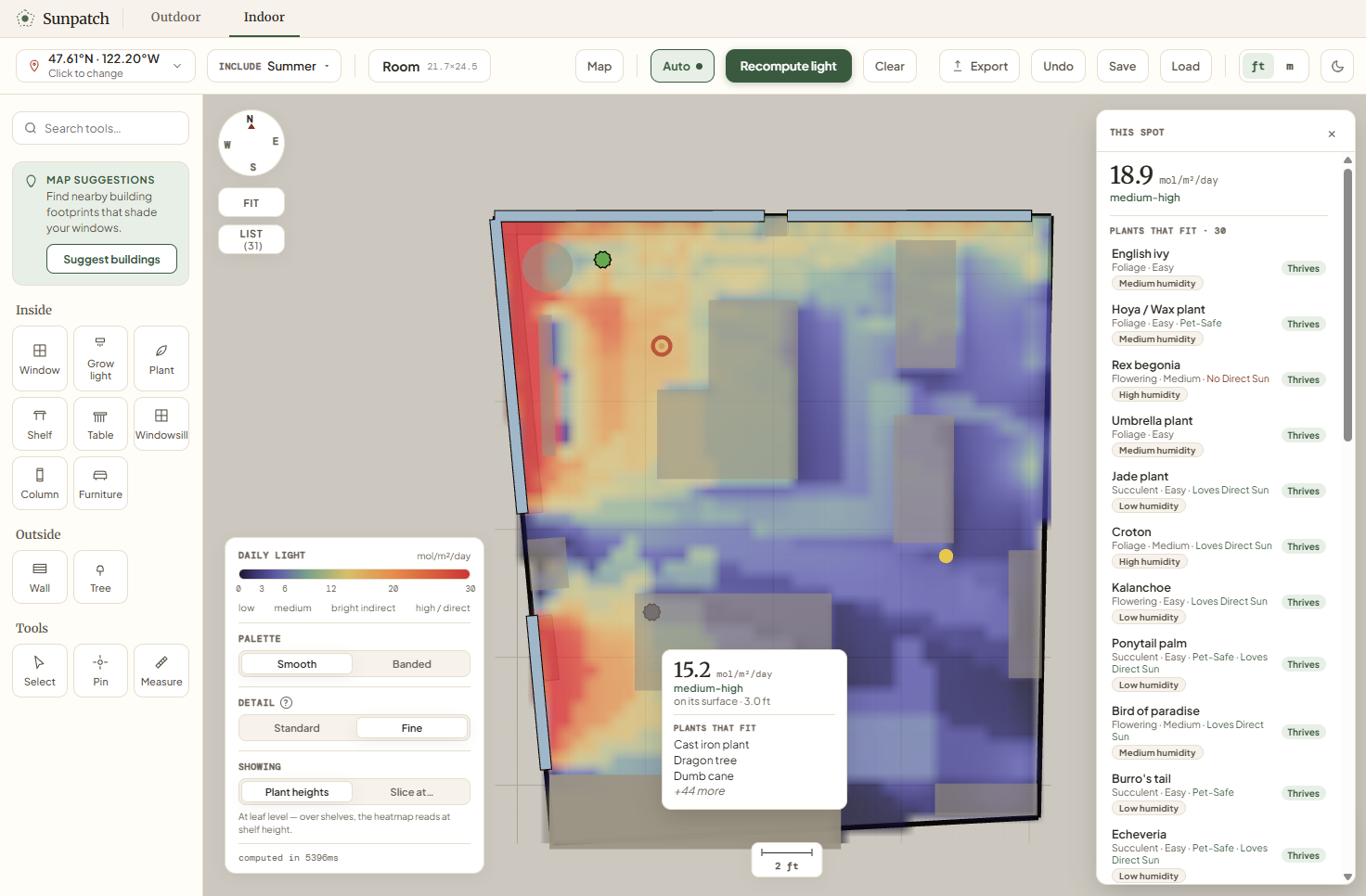Screen dimensions: 1366x896
Task: Switch units to meters
Action: [x=1290, y=66]
